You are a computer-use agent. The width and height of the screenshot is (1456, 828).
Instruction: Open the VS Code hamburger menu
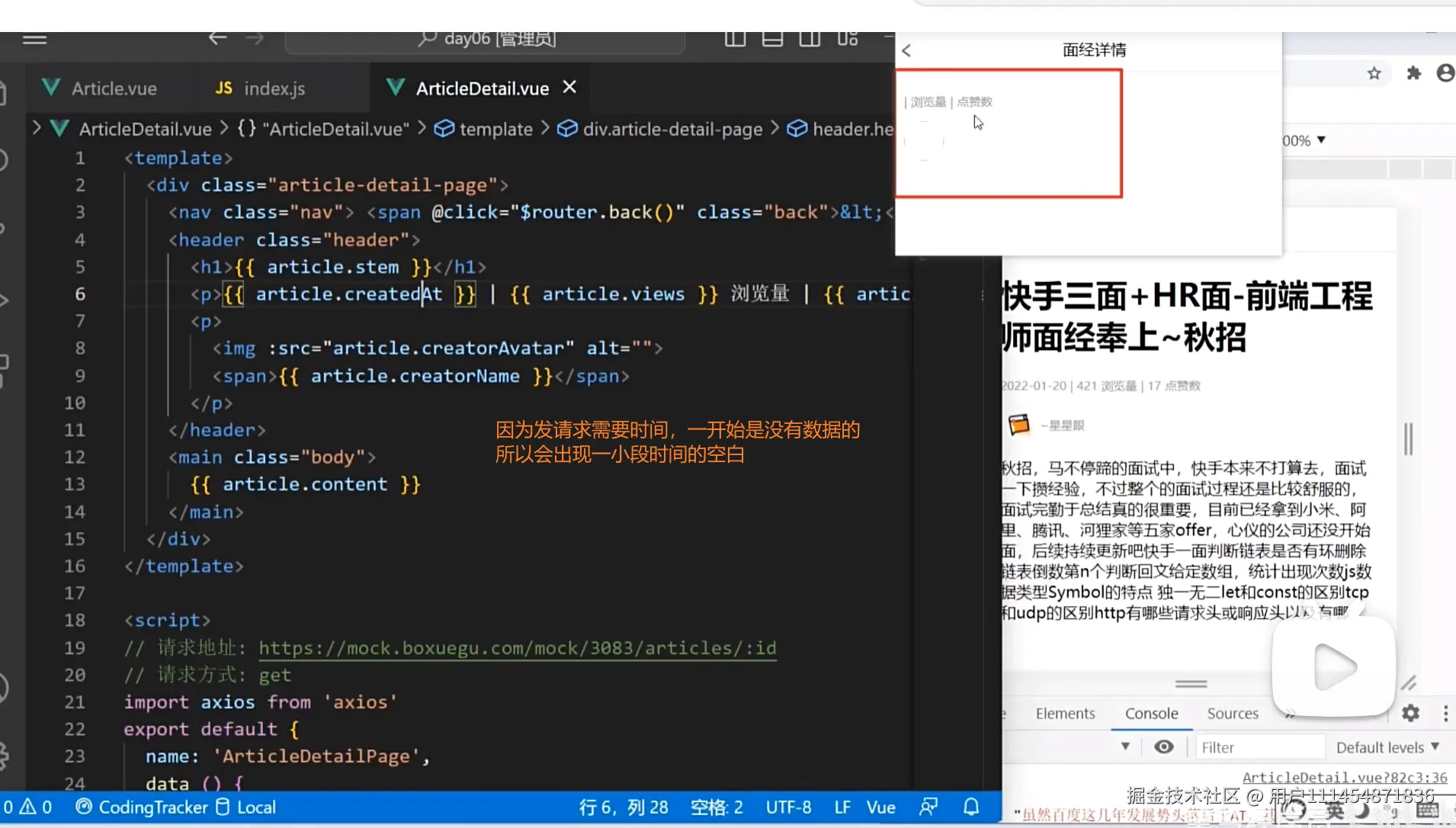coord(34,38)
